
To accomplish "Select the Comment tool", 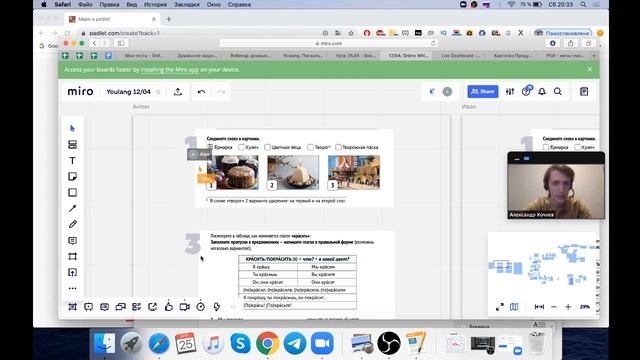I will (x=73, y=240).
